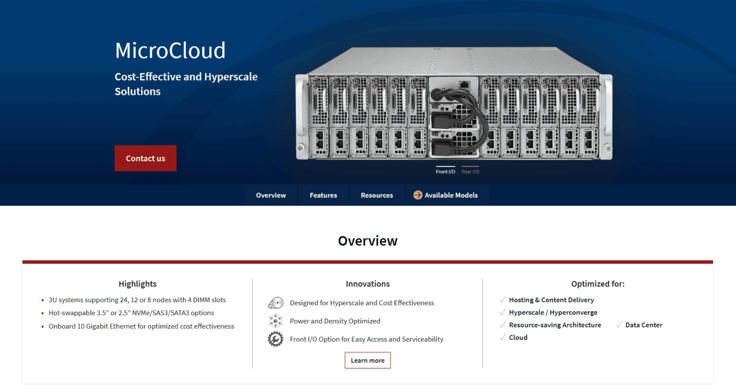Open the Overview tab
The image size is (736, 390).
click(271, 195)
